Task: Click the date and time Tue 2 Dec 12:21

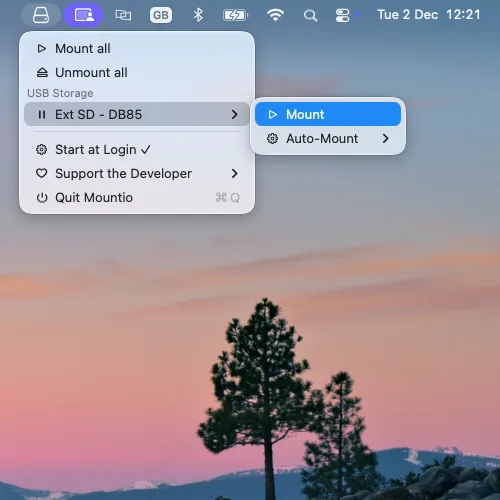Action: (x=429, y=15)
